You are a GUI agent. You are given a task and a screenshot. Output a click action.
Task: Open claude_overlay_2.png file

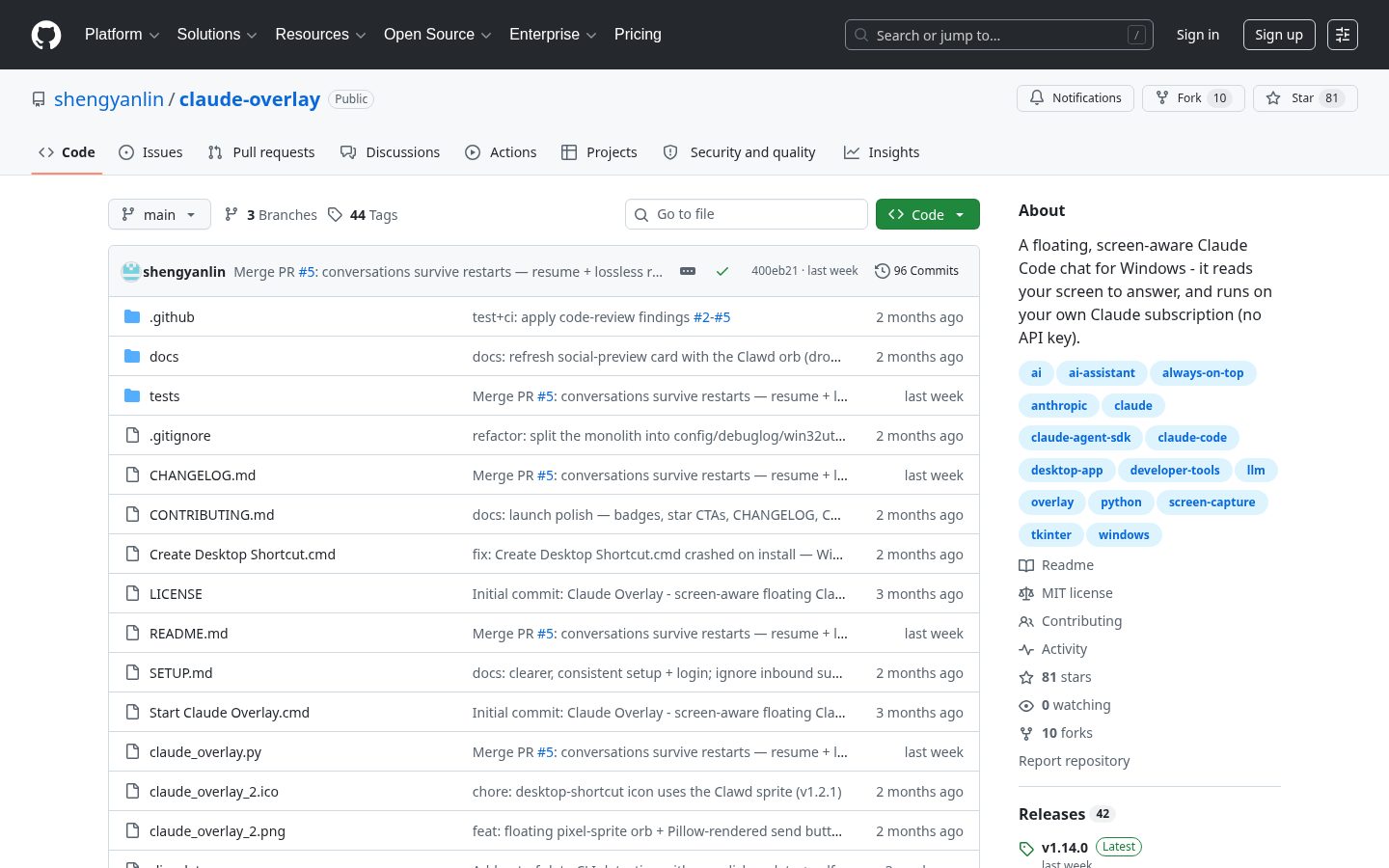point(217,831)
